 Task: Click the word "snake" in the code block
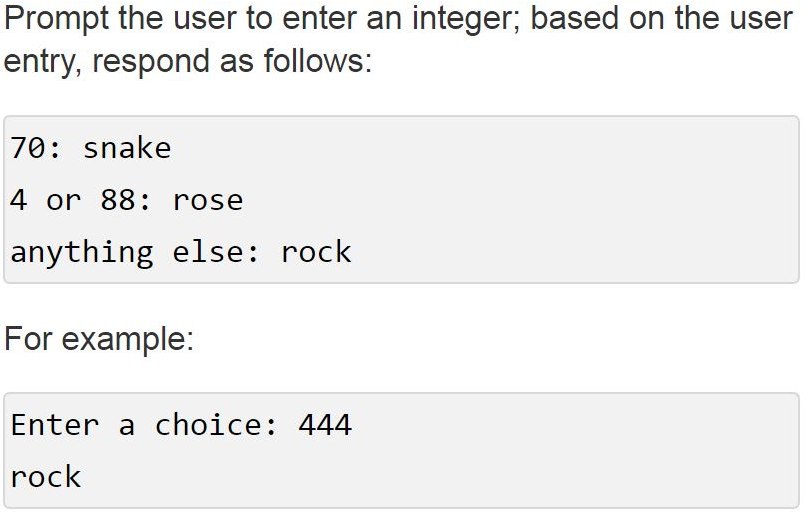pos(127,149)
